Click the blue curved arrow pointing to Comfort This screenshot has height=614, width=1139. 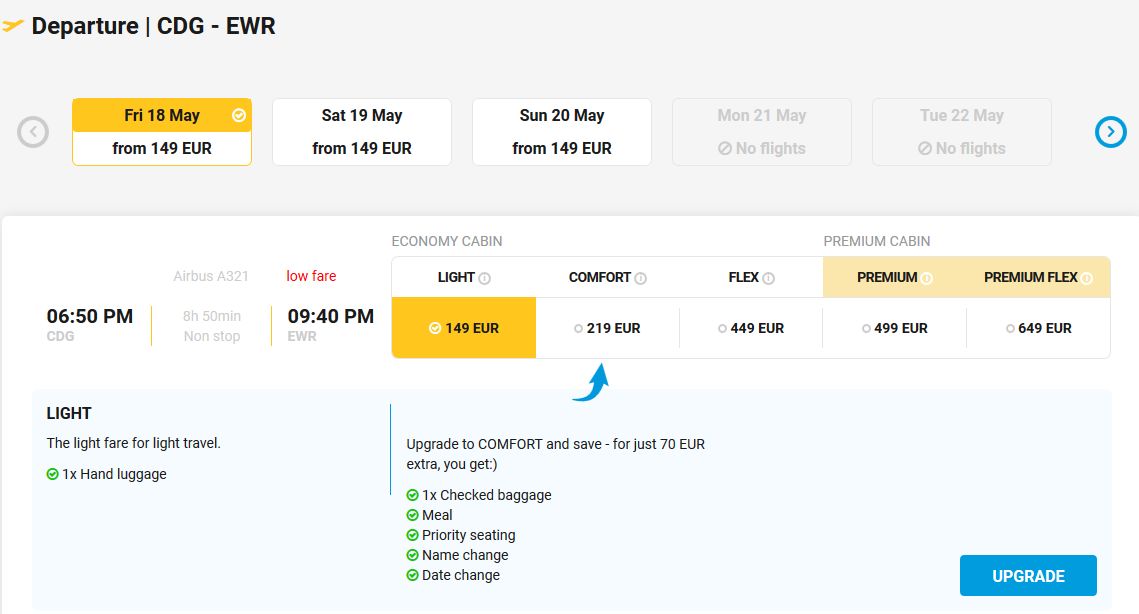coord(591,381)
